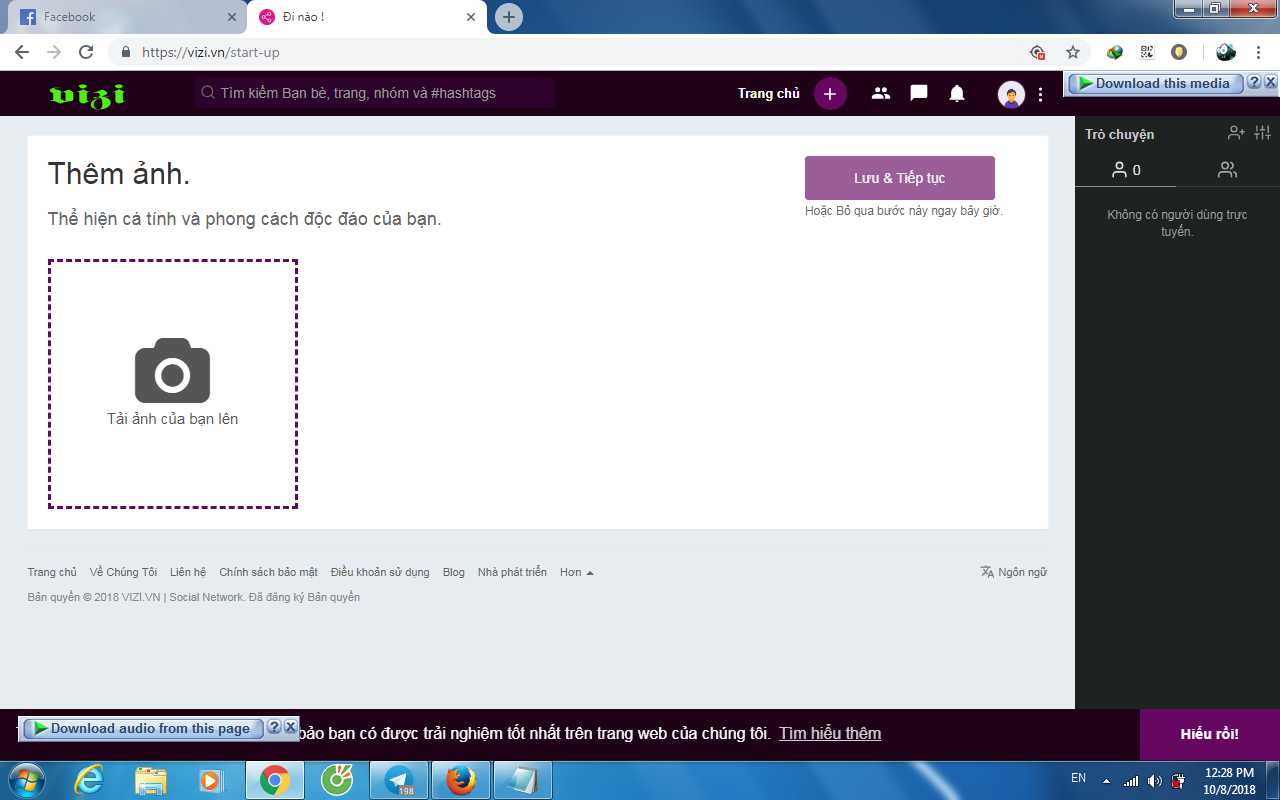Select the online users tab showing 0

(1126, 170)
